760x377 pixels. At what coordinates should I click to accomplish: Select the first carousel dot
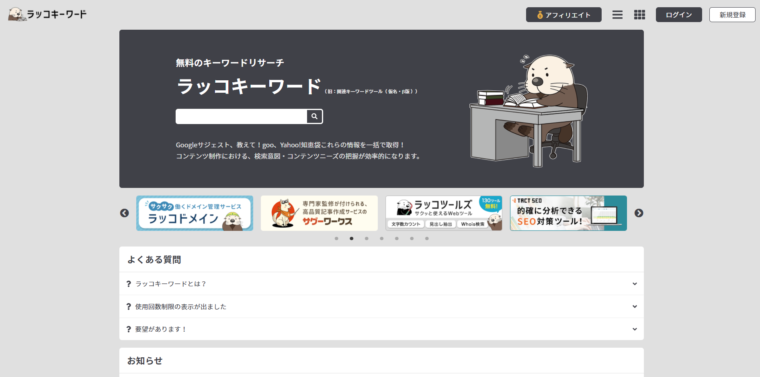336,238
